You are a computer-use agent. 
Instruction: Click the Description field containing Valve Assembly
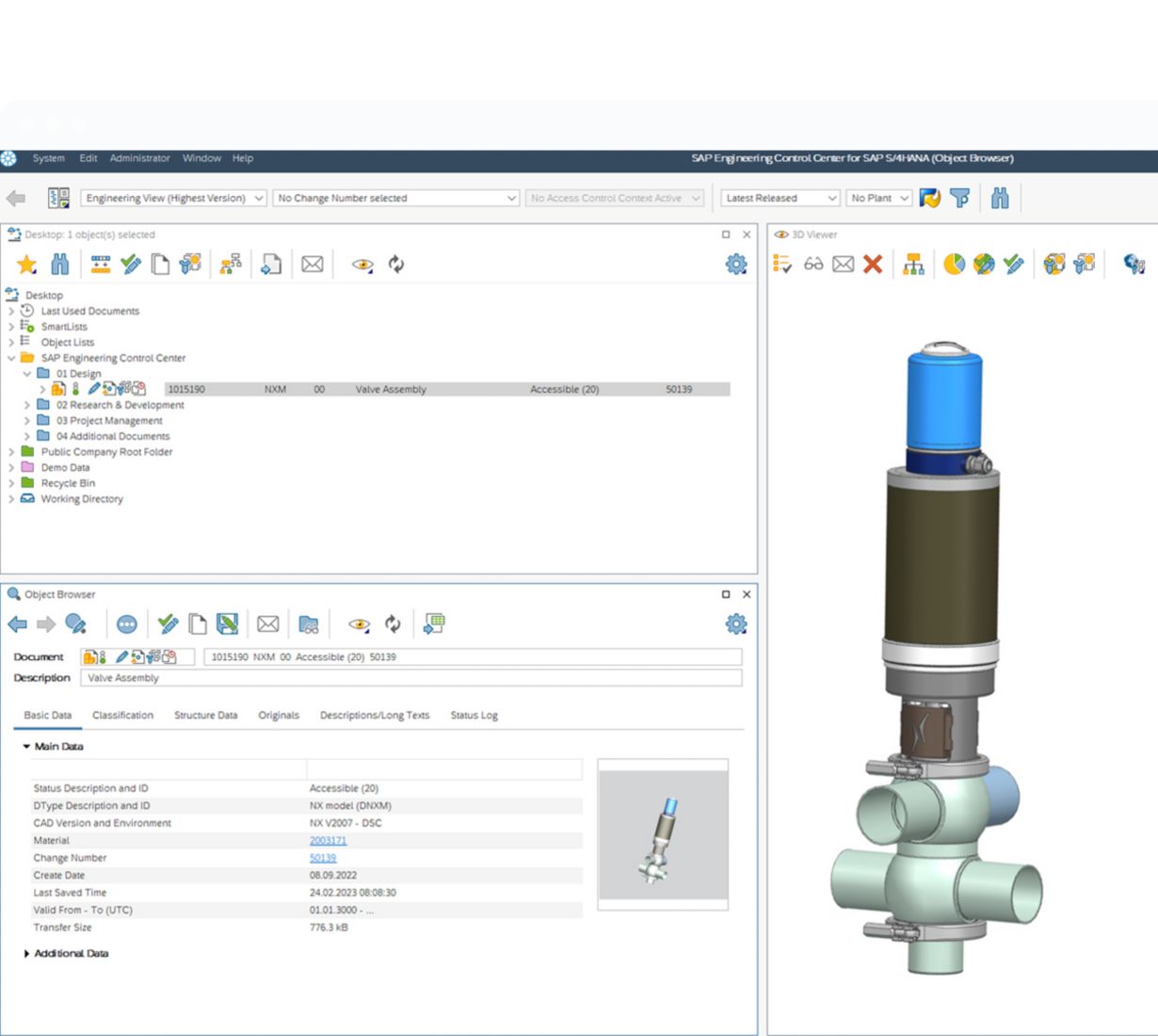pos(411,678)
